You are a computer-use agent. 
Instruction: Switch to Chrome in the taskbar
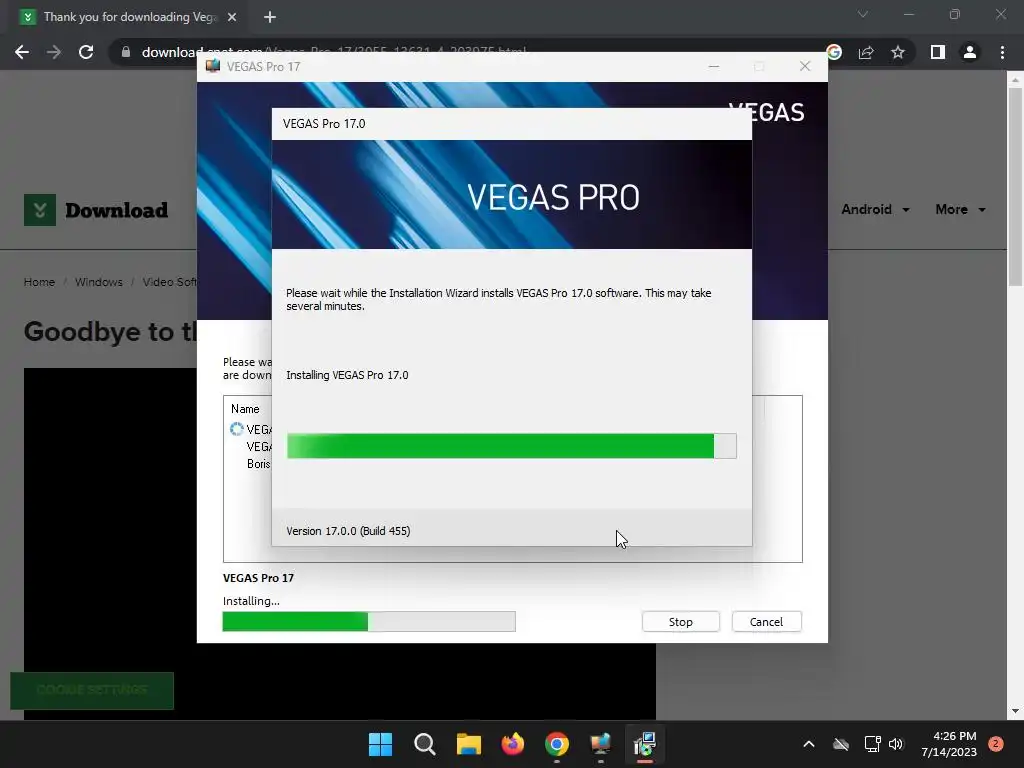coord(557,744)
